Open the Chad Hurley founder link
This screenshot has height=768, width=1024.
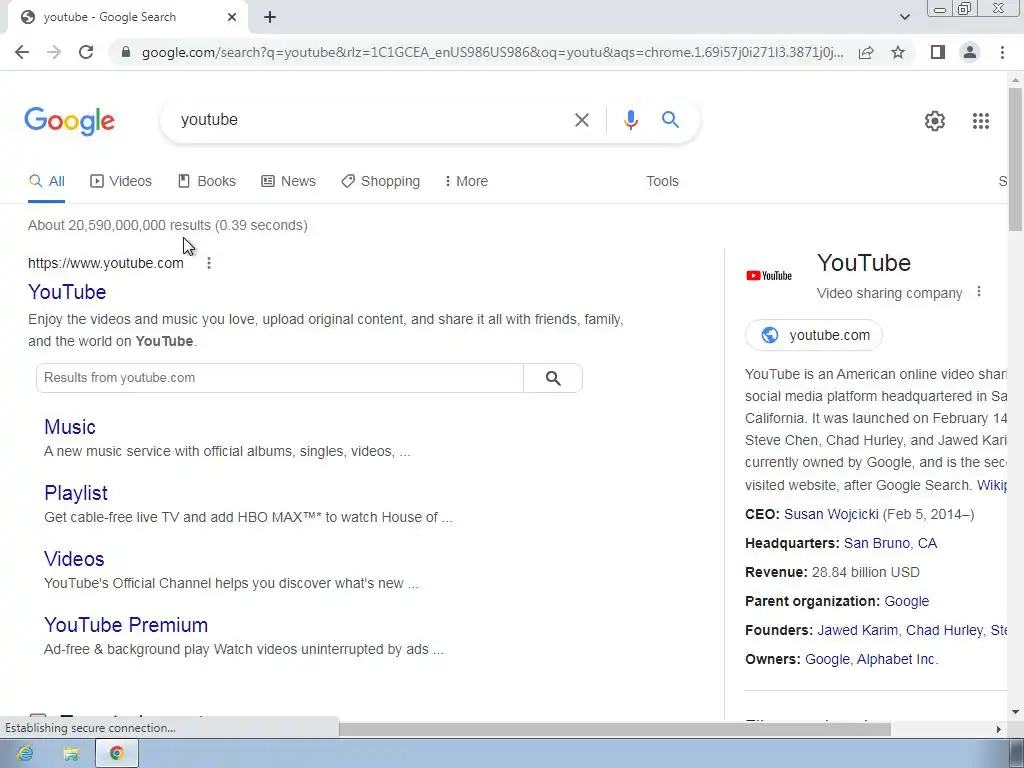coord(944,630)
